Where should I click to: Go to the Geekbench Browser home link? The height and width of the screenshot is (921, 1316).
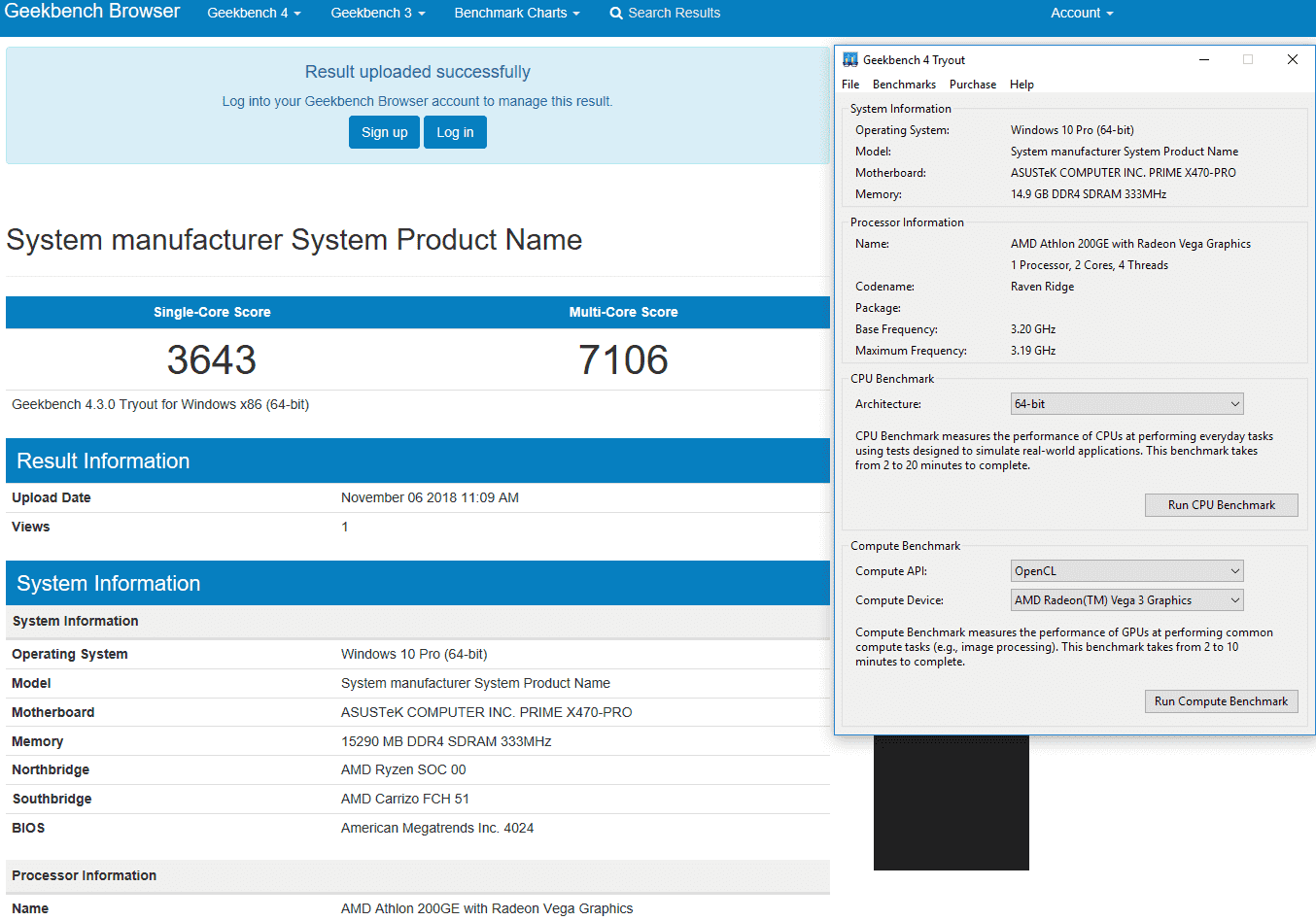pos(92,12)
